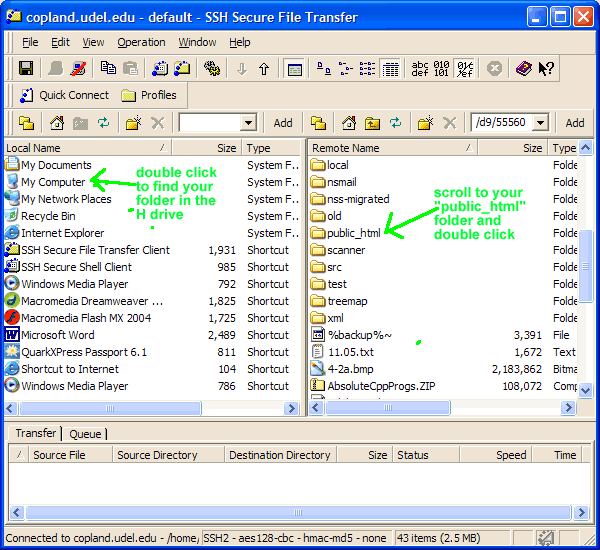Screen dimensions: 600x550
Task: Click the Copy toolbar icon
Action: point(108,68)
